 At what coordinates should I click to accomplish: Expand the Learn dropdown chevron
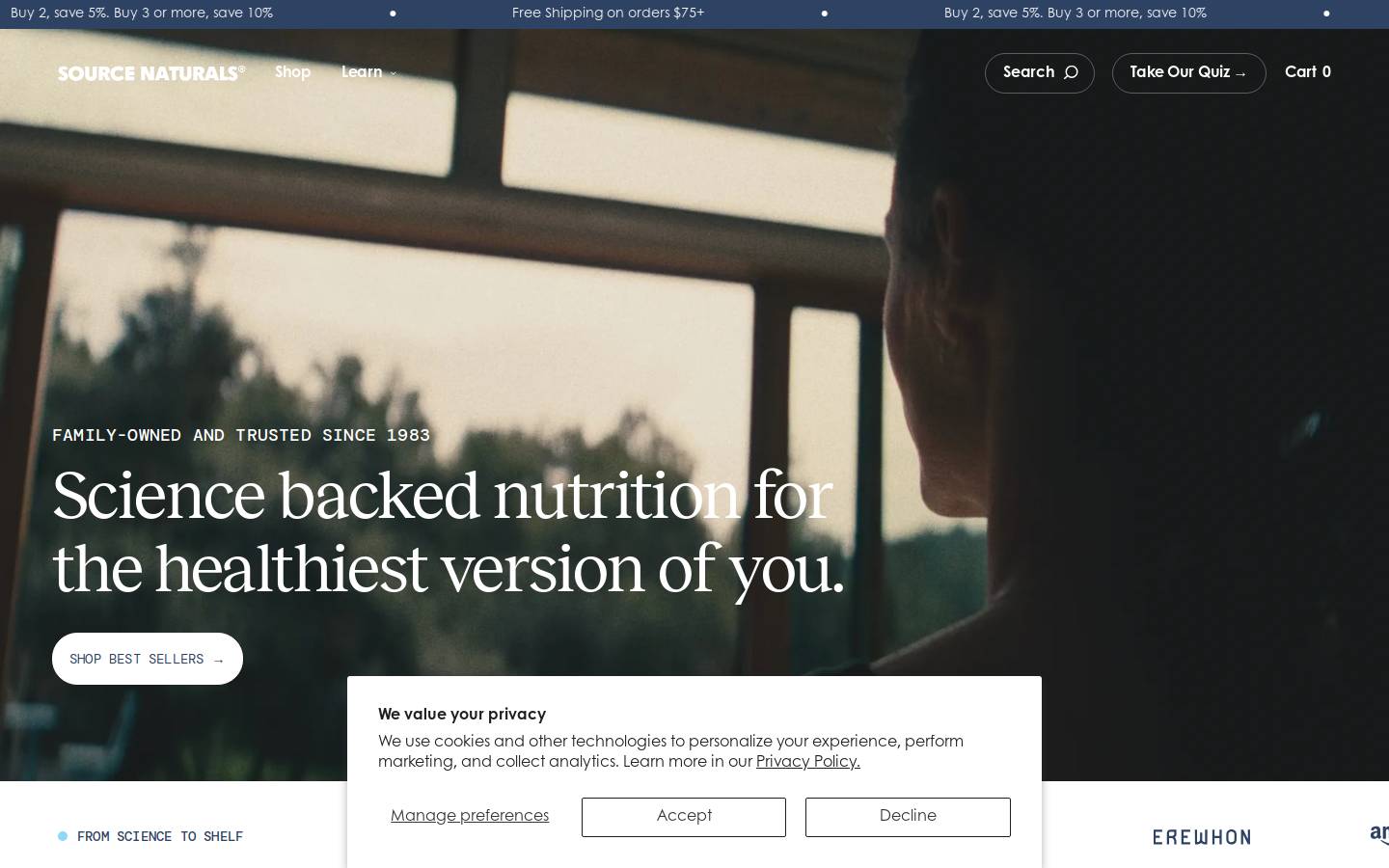tap(393, 73)
